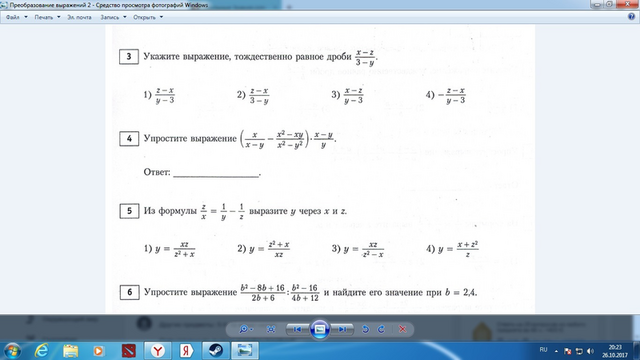Click the fit-to-window actual size icon

[x=271, y=329]
